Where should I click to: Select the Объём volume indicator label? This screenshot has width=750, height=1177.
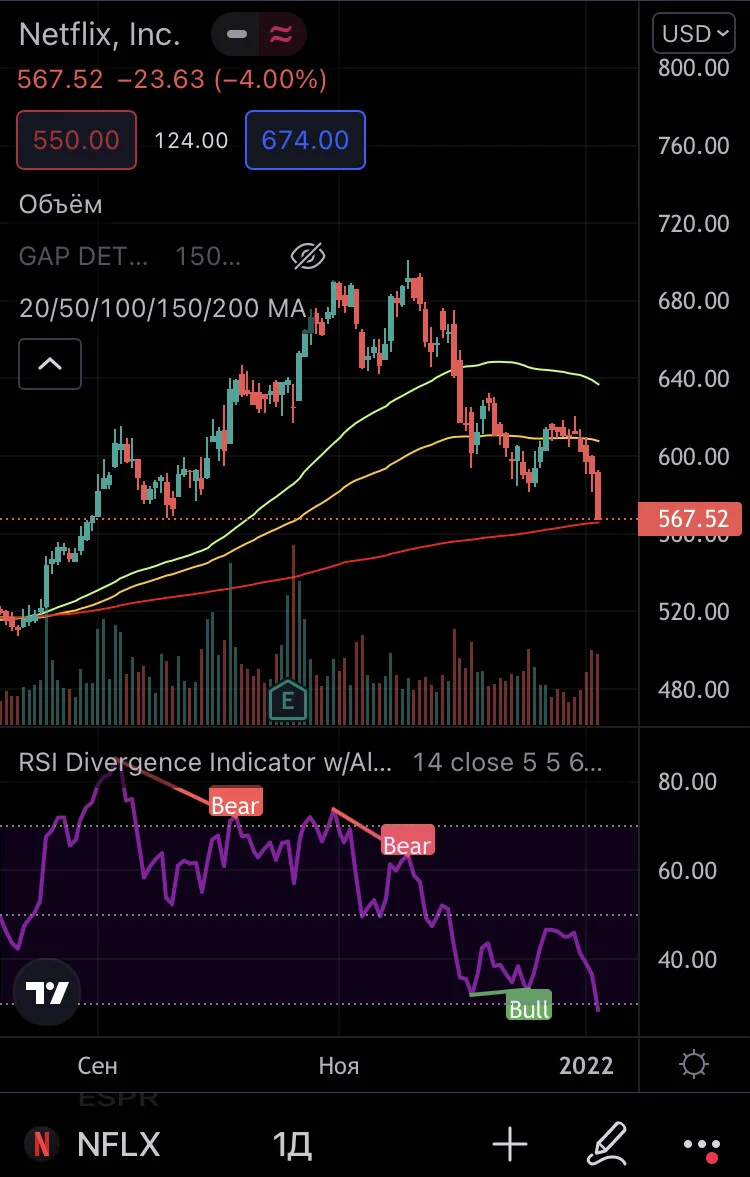pyautogui.click(x=61, y=204)
